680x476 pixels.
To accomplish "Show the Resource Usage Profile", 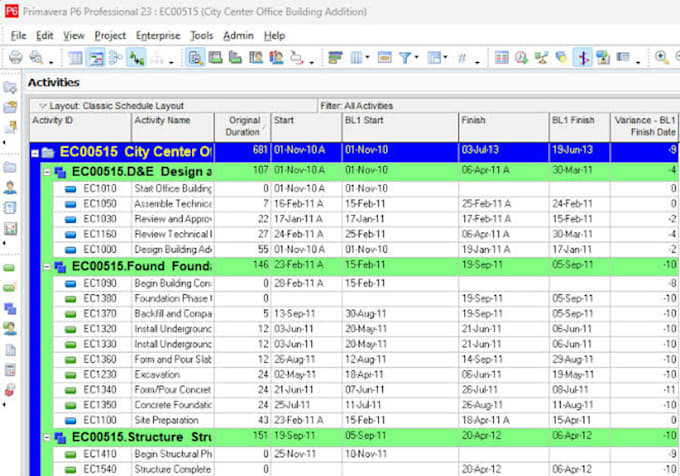I will [276, 58].
